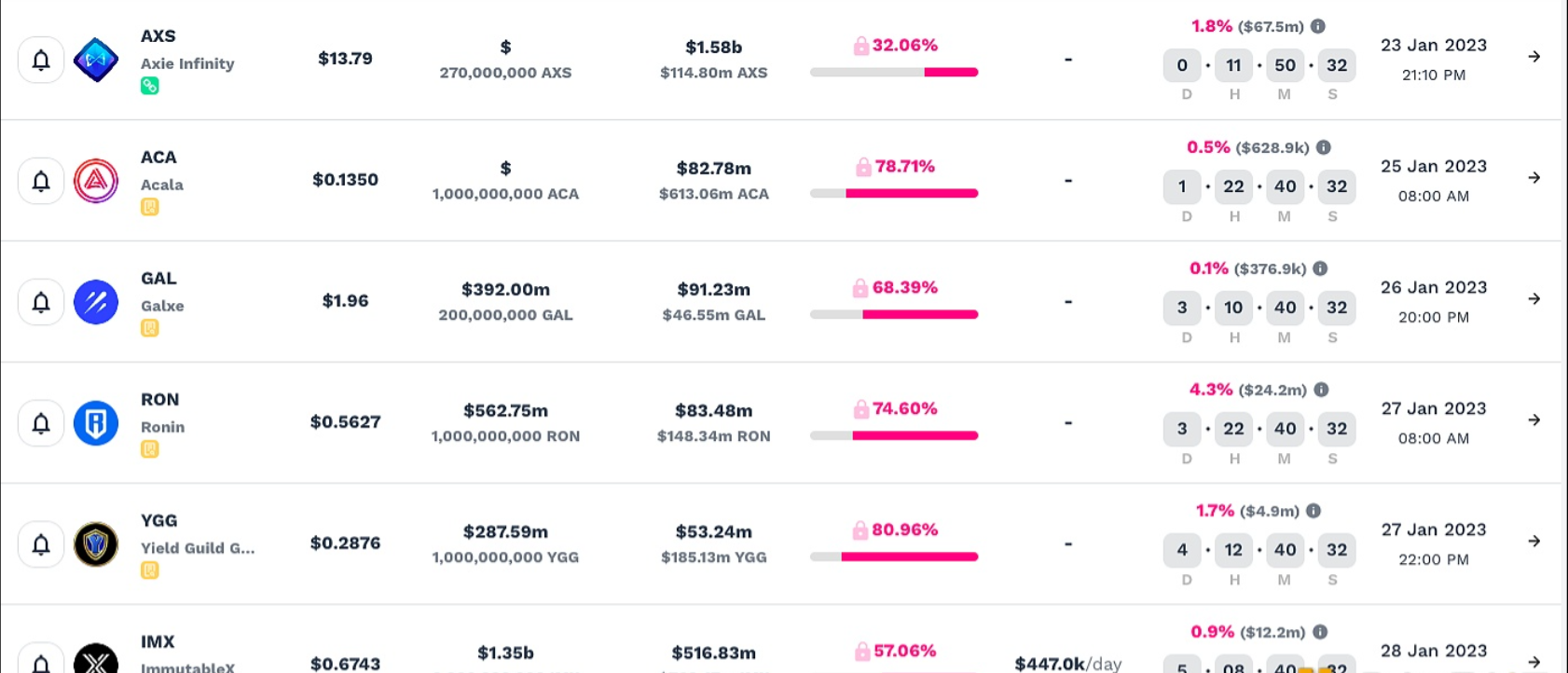The height and width of the screenshot is (673, 1568).
Task: Click the yellow badge under Galxe
Action: click(x=149, y=328)
